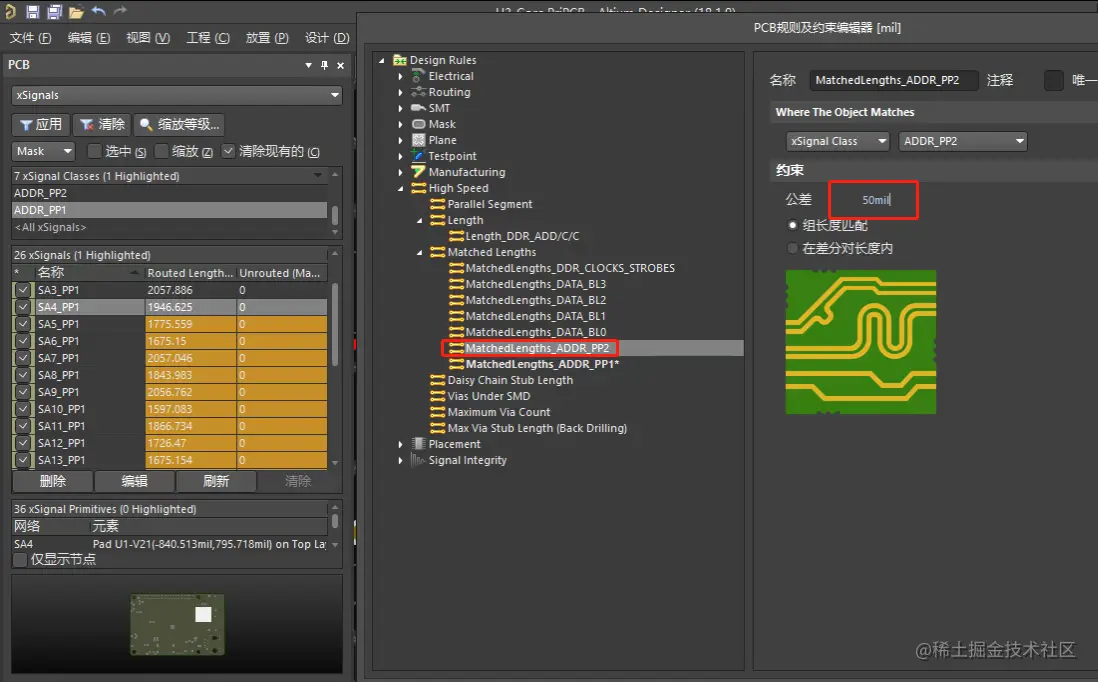Open the 文件 (F) menu

tap(30, 38)
